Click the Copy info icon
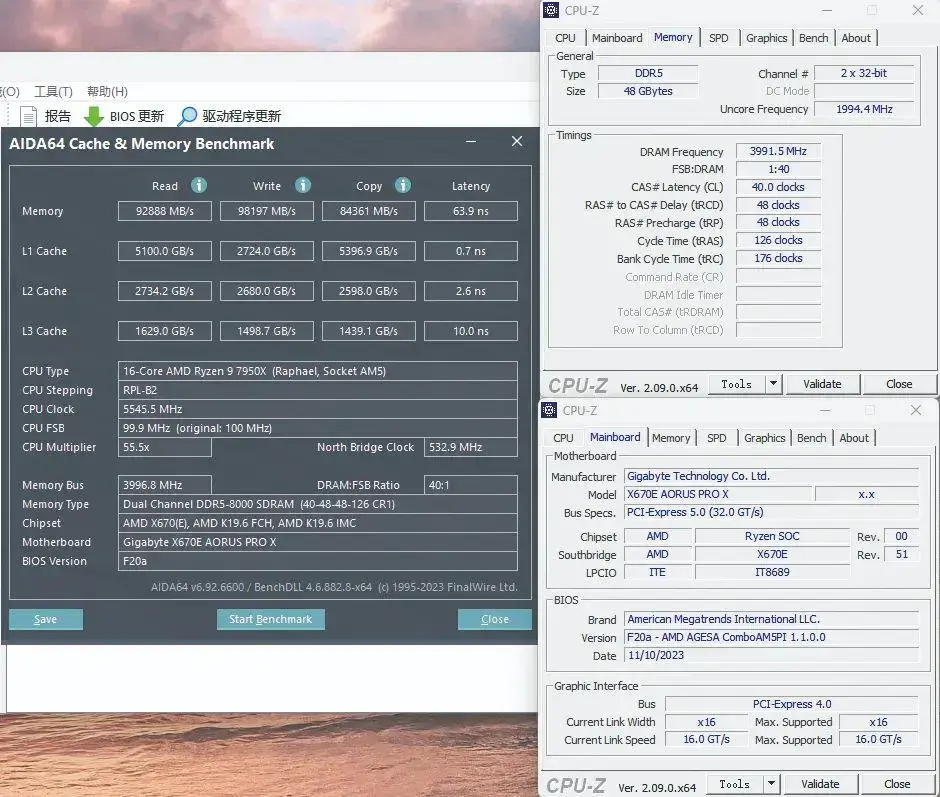Image resolution: width=940 pixels, height=797 pixels. point(403,185)
